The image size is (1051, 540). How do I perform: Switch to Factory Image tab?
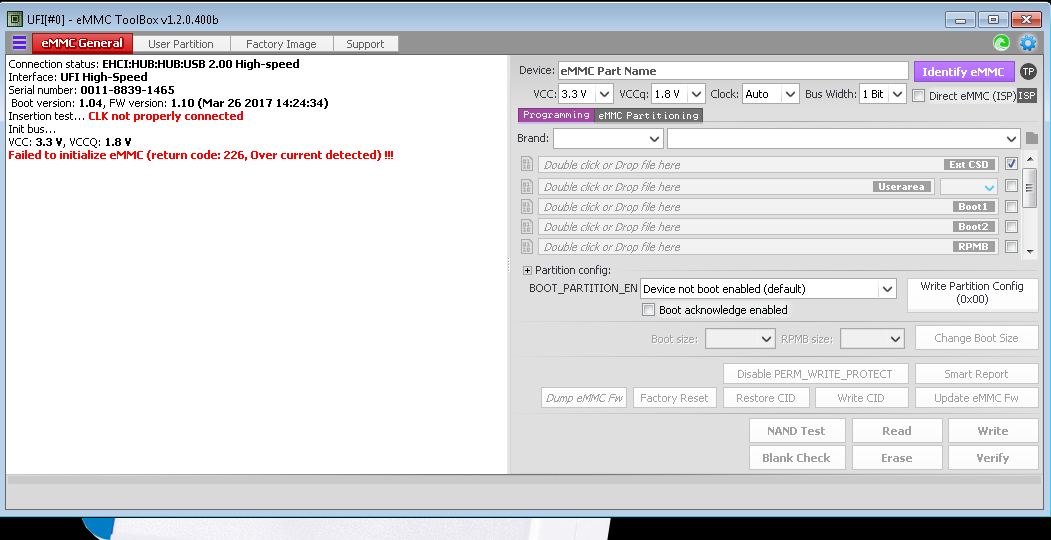pos(281,44)
